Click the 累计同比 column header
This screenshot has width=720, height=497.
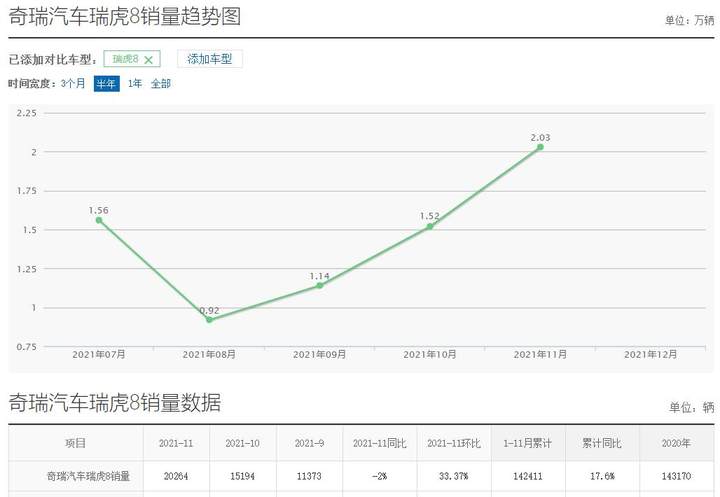coord(600,443)
